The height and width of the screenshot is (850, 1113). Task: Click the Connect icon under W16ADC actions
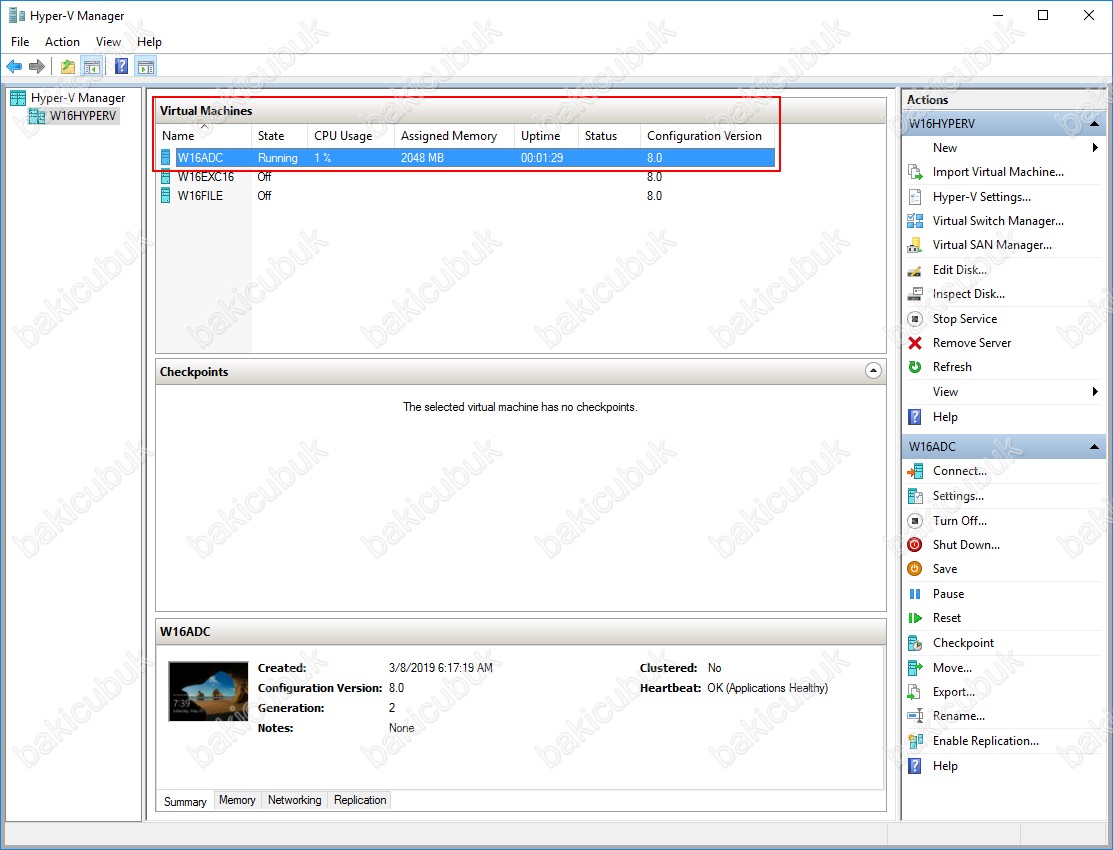point(915,471)
